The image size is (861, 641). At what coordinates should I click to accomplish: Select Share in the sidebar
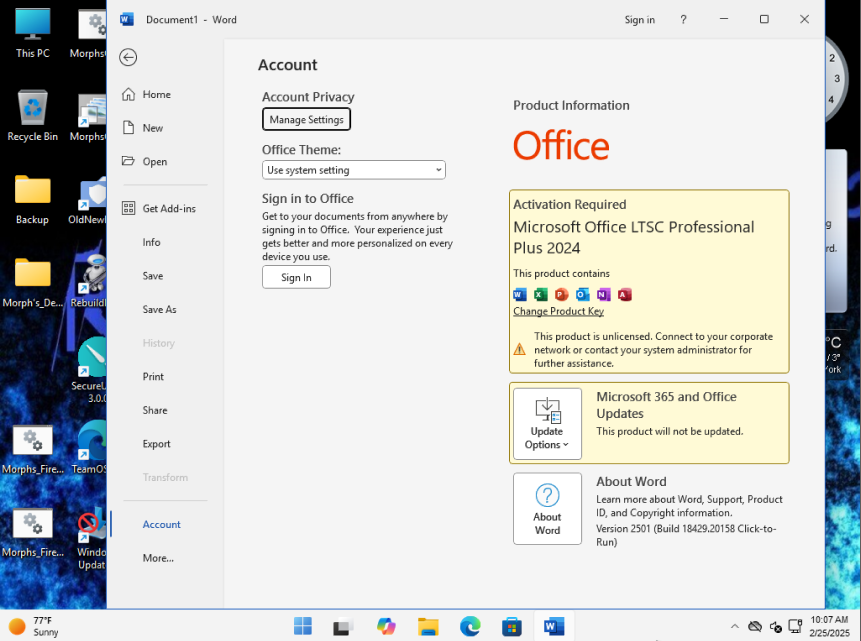coord(155,410)
